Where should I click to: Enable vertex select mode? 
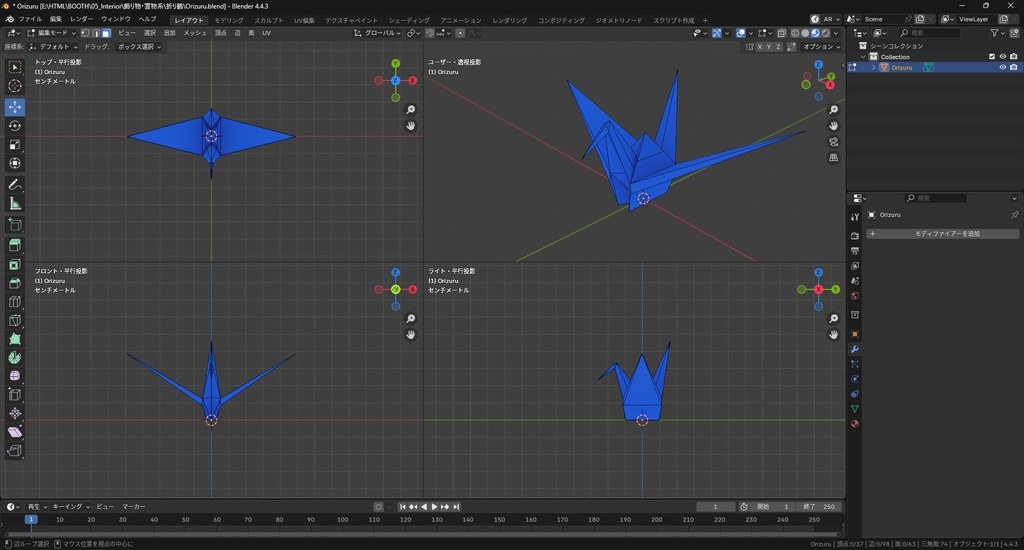point(85,33)
